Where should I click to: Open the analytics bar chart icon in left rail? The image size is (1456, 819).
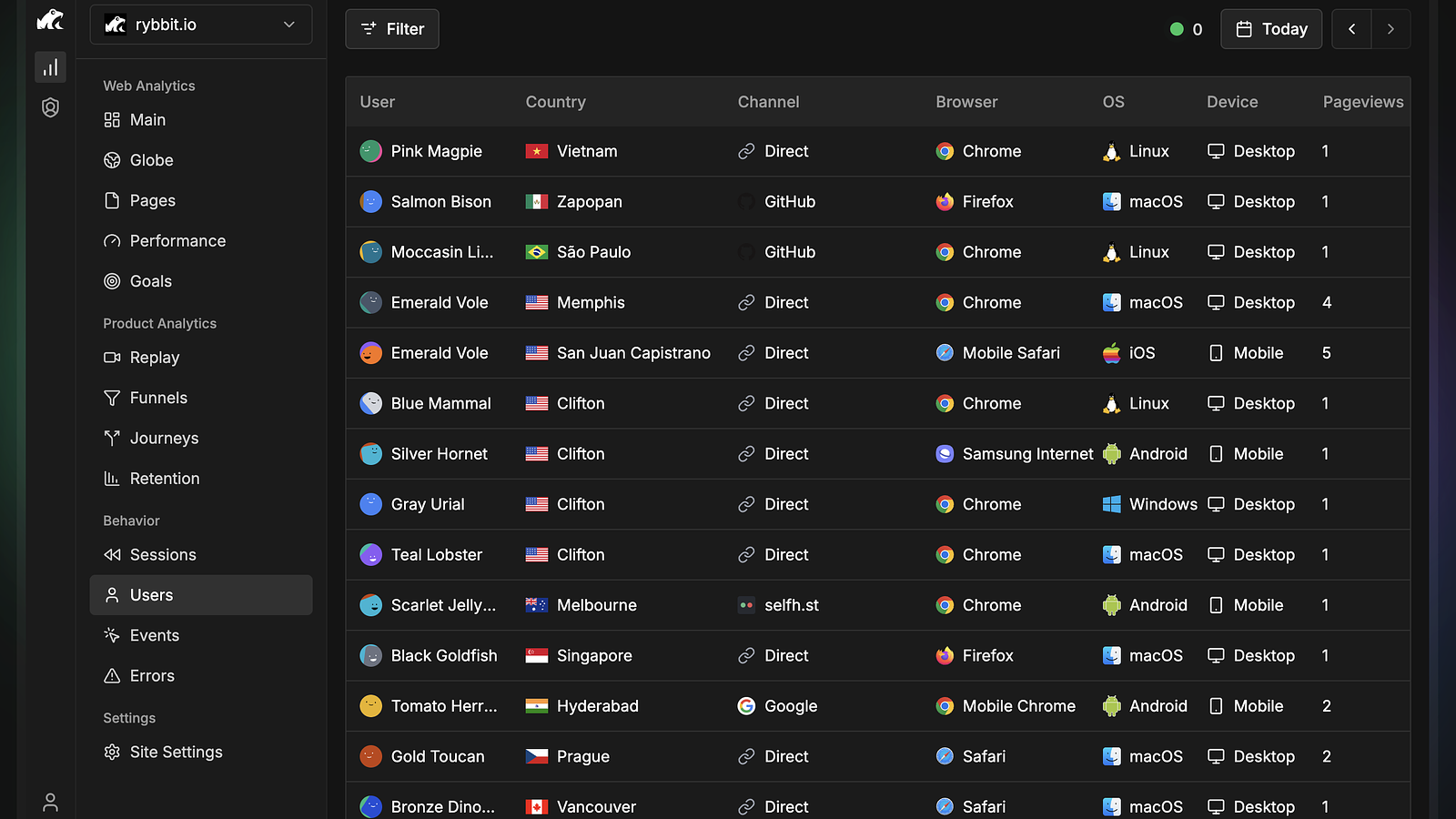click(x=50, y=67)
